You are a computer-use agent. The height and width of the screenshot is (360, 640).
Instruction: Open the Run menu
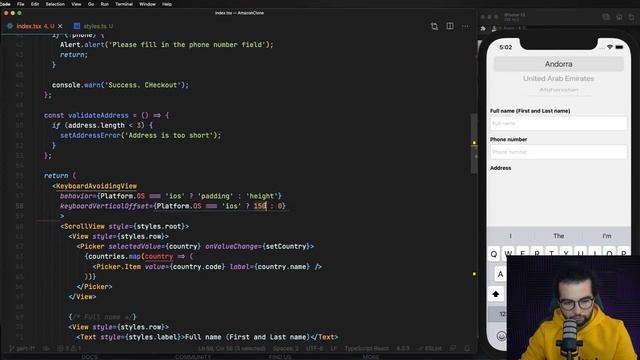pyautogui.click(x=104, y=4)
